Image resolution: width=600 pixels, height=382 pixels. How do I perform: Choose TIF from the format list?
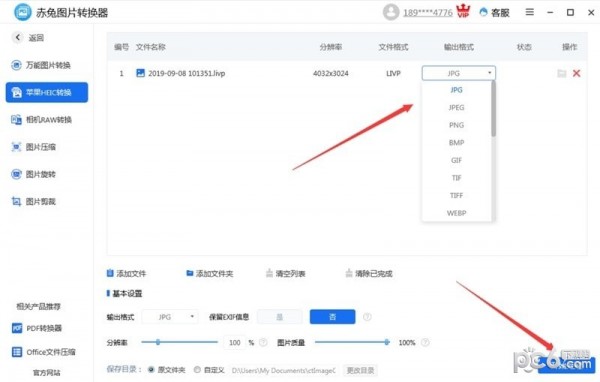click(x=456, y=178)
